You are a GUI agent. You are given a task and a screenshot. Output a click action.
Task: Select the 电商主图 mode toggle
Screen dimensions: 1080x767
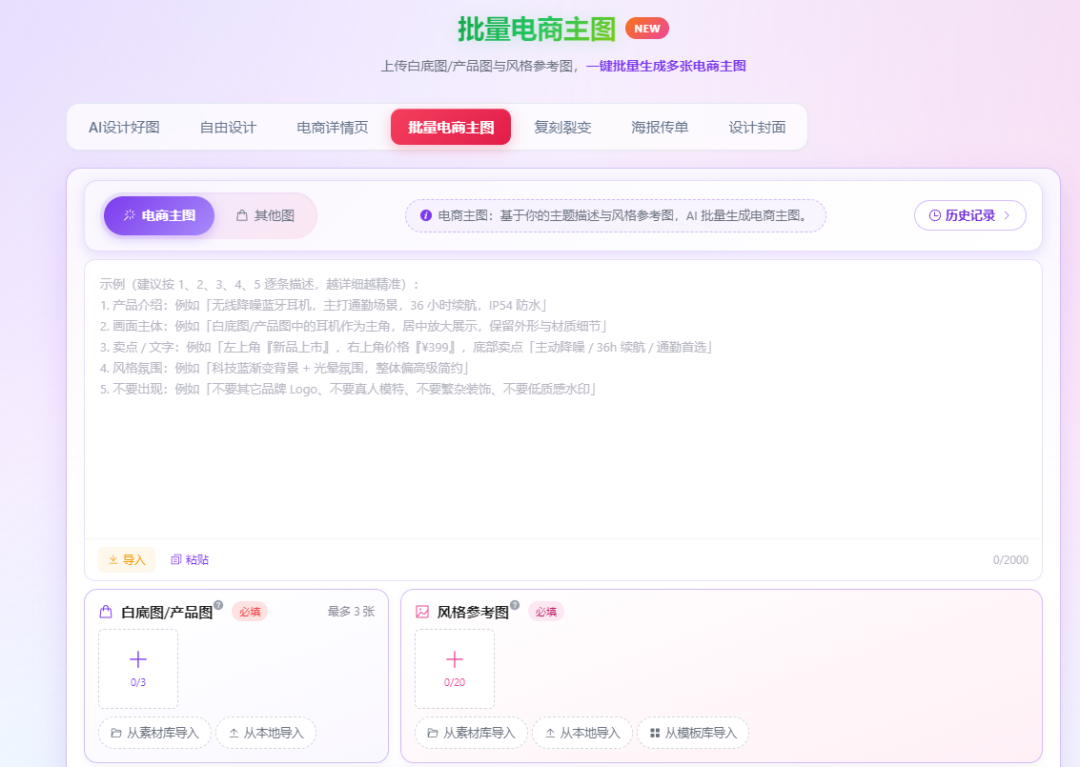click(159, 216)
